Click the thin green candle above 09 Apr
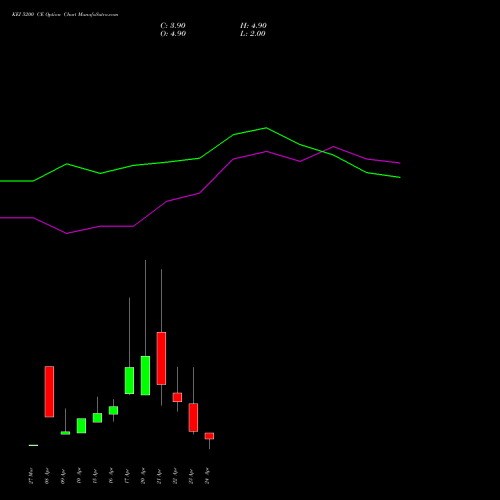Image resolution: width=500 pixels, height=500 pixels. 65,433
